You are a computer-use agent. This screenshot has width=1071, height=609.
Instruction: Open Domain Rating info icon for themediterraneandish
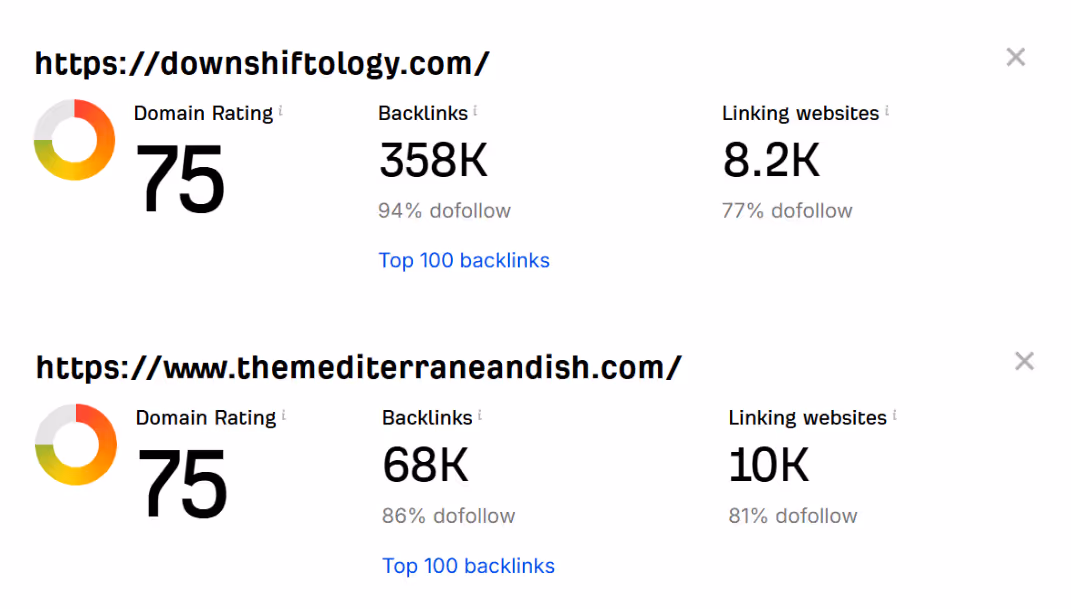pyautogui.click(x=283, y=414)
